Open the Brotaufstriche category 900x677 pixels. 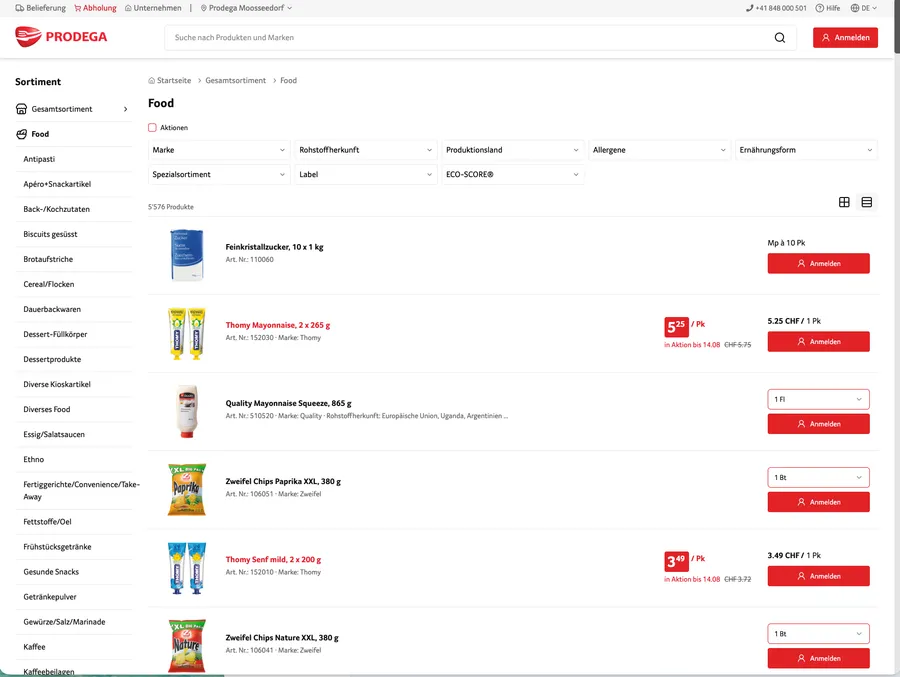click(x=48, y=259)
